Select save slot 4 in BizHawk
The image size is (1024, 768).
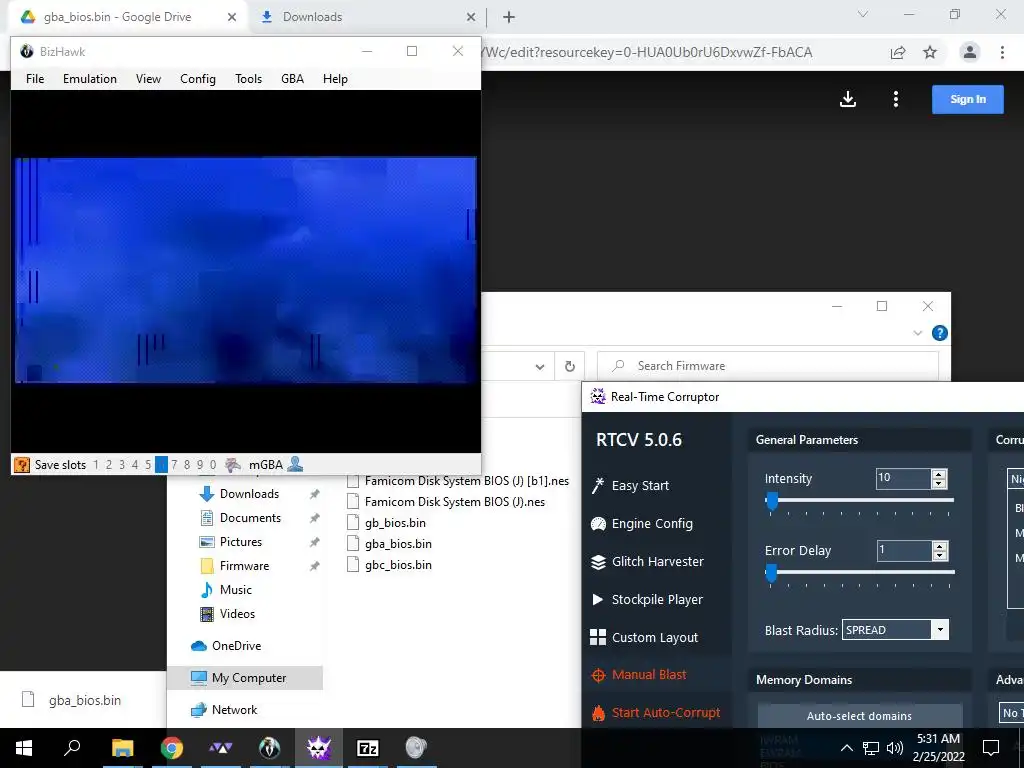pyautogui.click(x=135, y=465)
